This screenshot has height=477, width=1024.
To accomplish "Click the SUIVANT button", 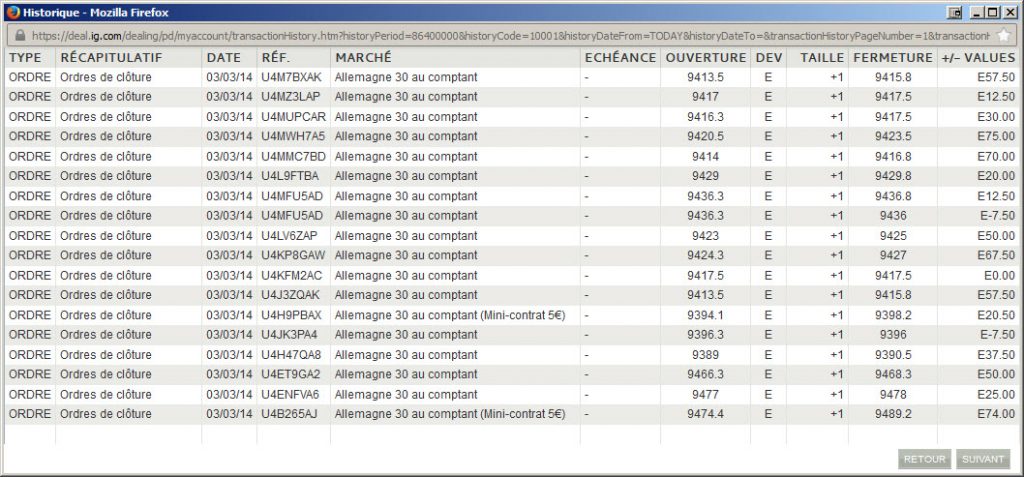I will point(983,459).
